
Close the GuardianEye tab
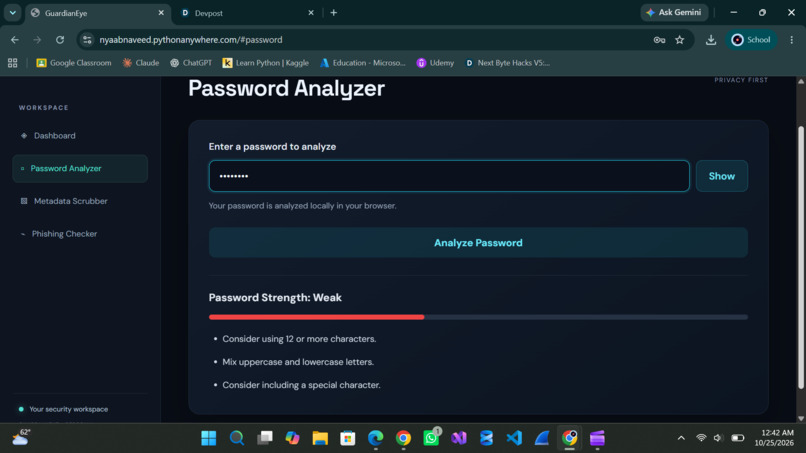[161, 13]
